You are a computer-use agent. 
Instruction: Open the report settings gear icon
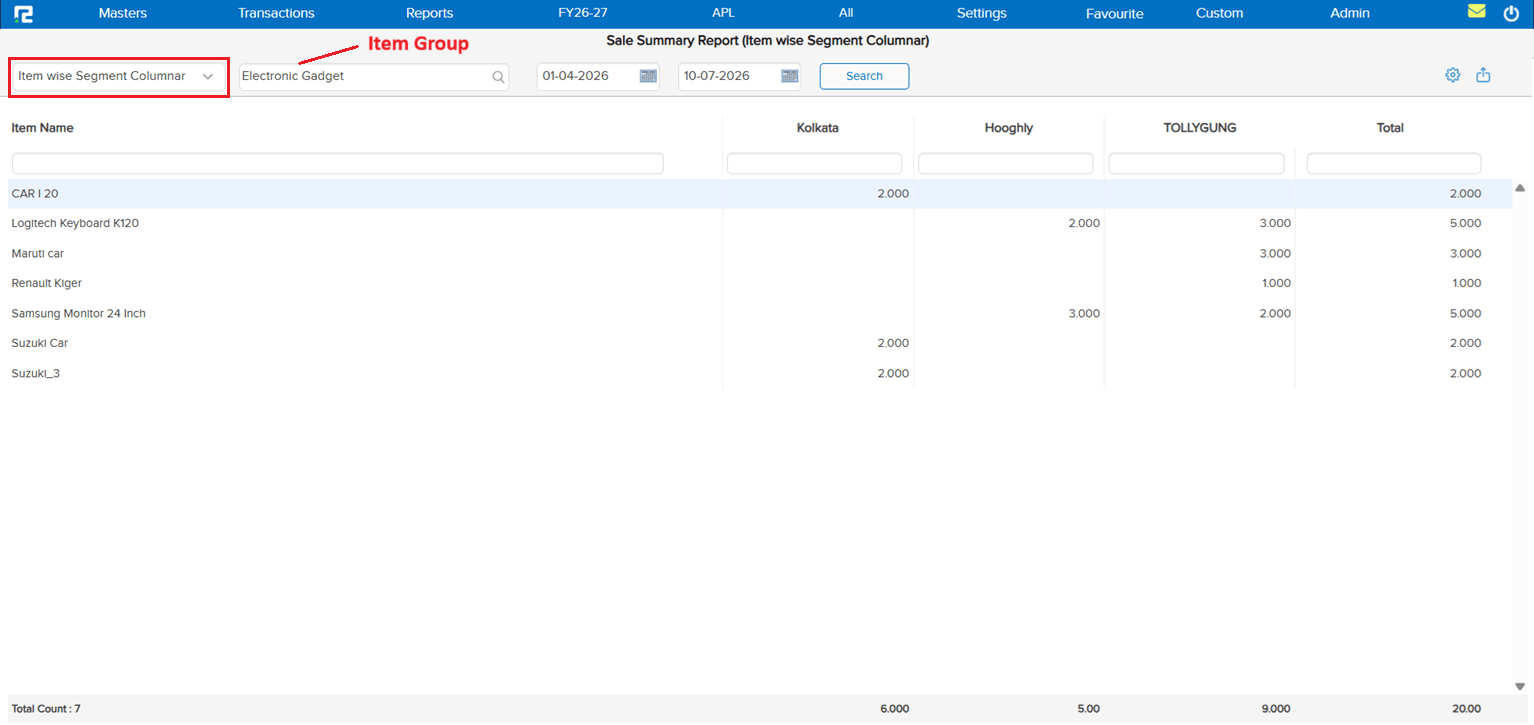coord(1453,75)
